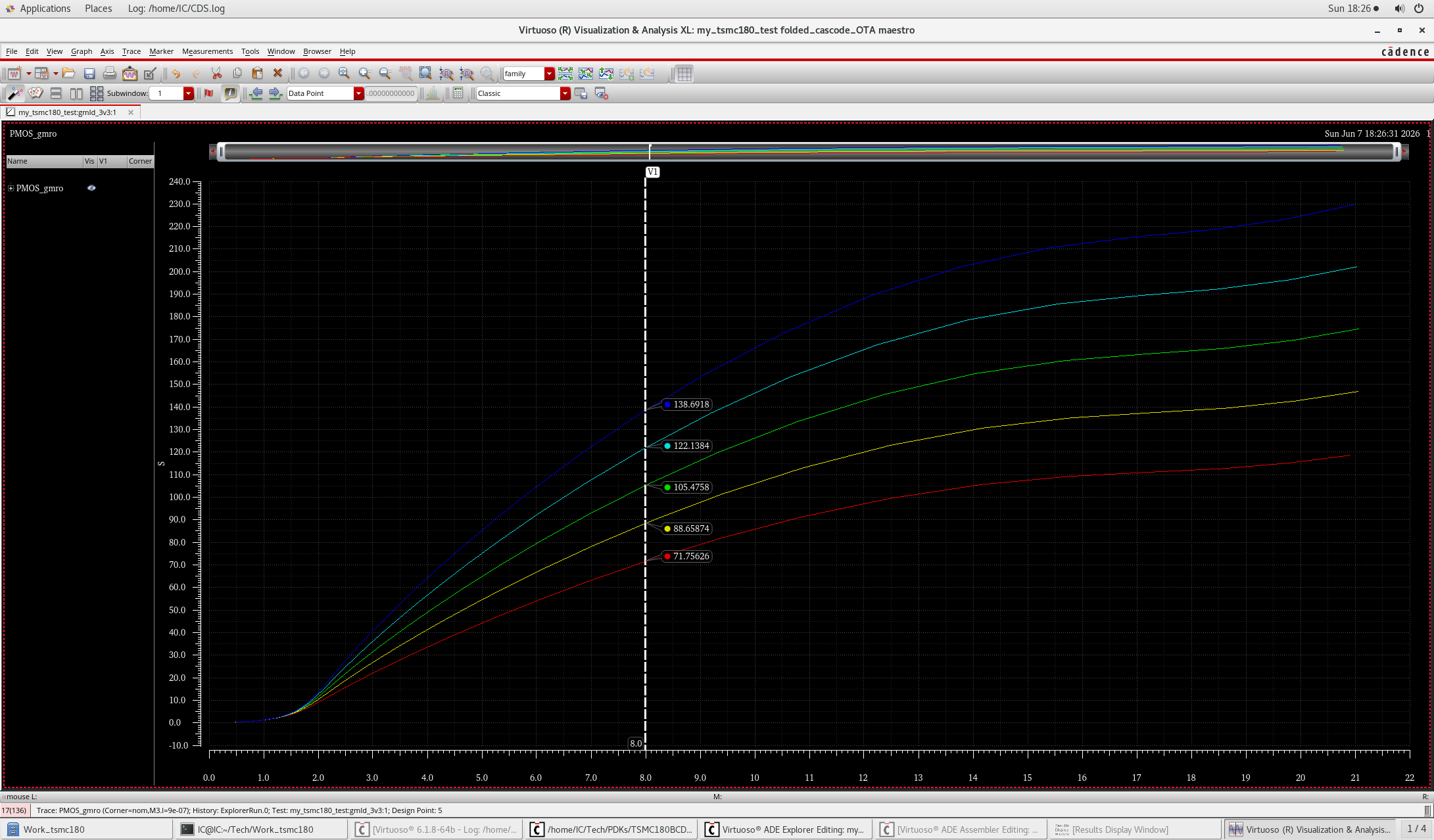Screen dimensions: 1434x840
Task: Toggle the grid display icon in the toolbar
Action: (x=684, y=74)
